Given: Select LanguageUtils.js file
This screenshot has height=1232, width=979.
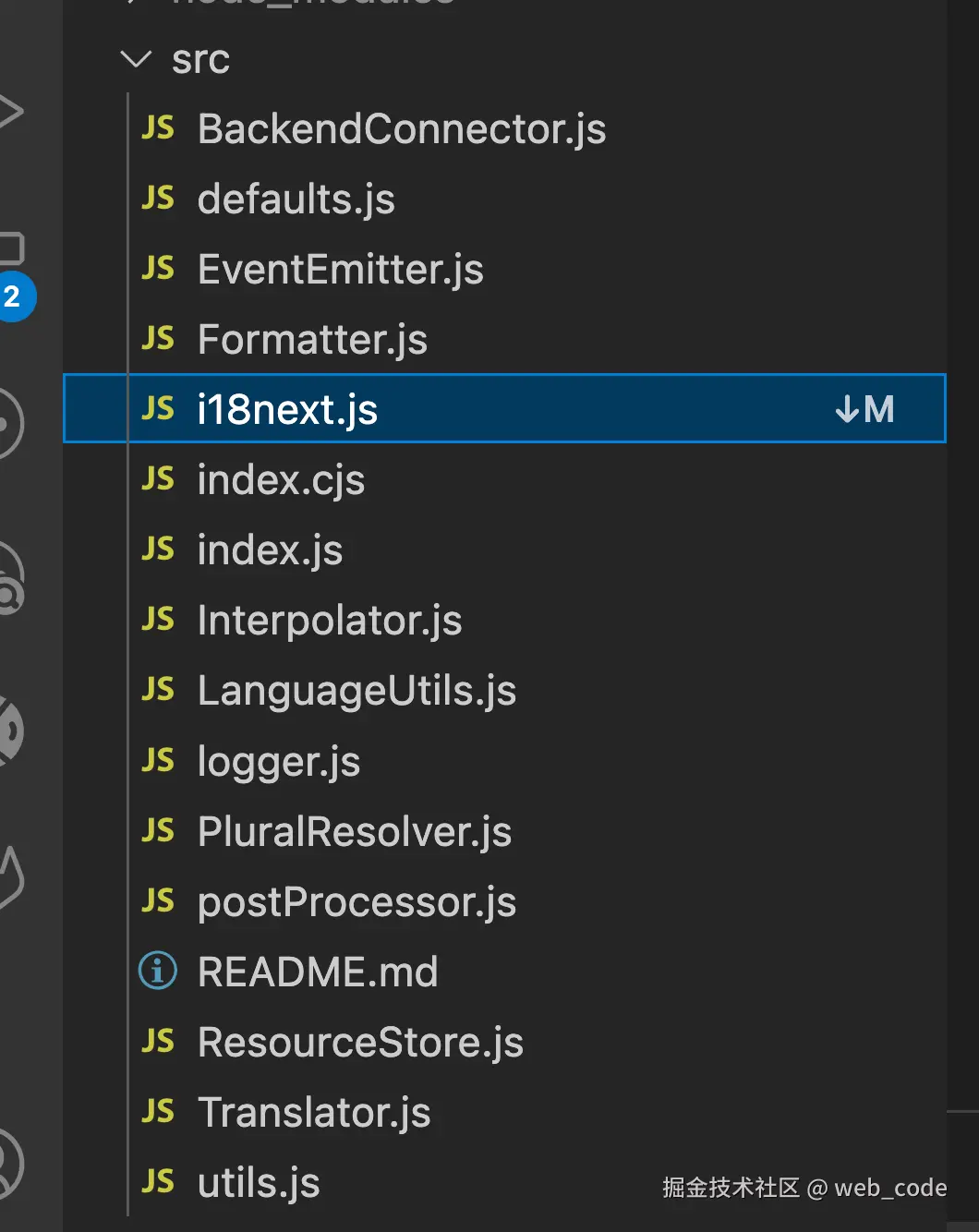Looking at the screenshot, I should pyautogui.click(x=357, y=691).
